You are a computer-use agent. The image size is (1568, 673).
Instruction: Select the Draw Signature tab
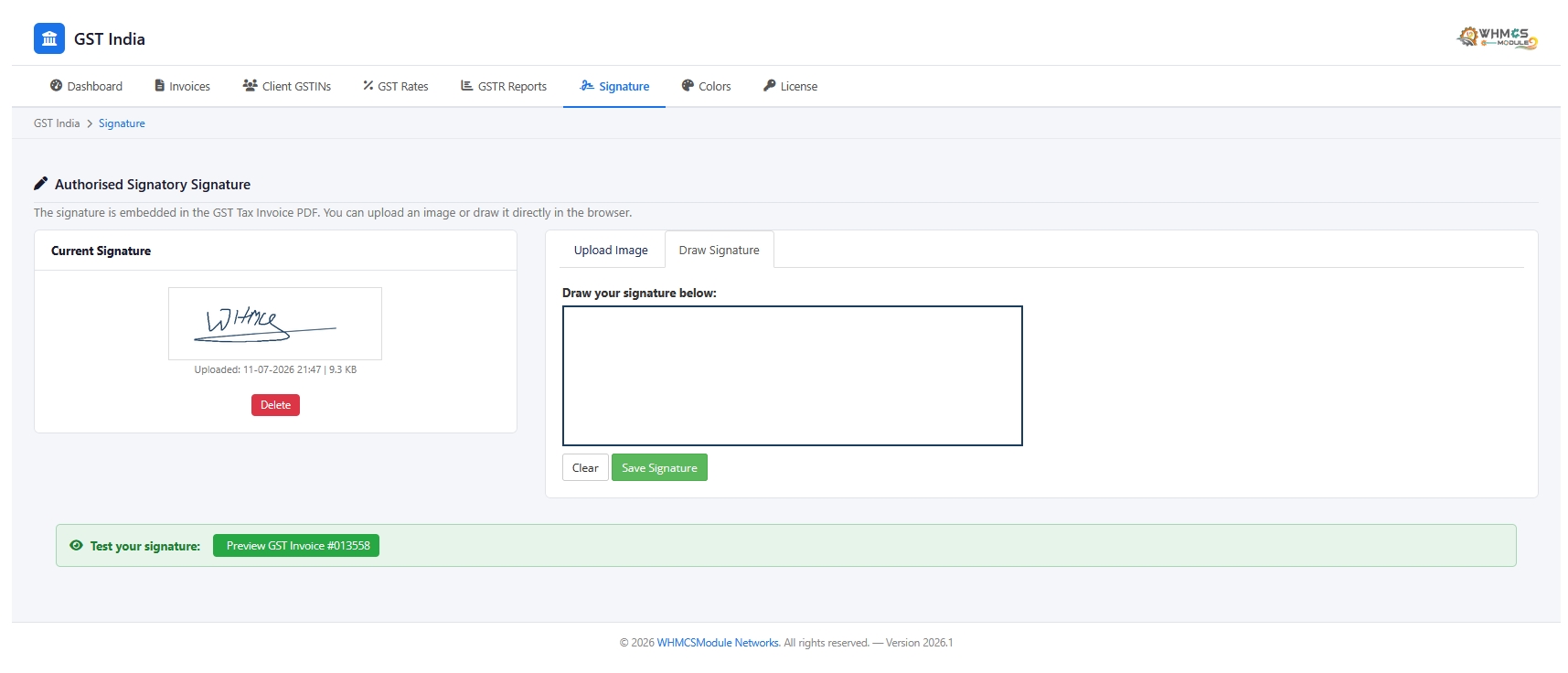pyautogui.click(x=719, y=250)
